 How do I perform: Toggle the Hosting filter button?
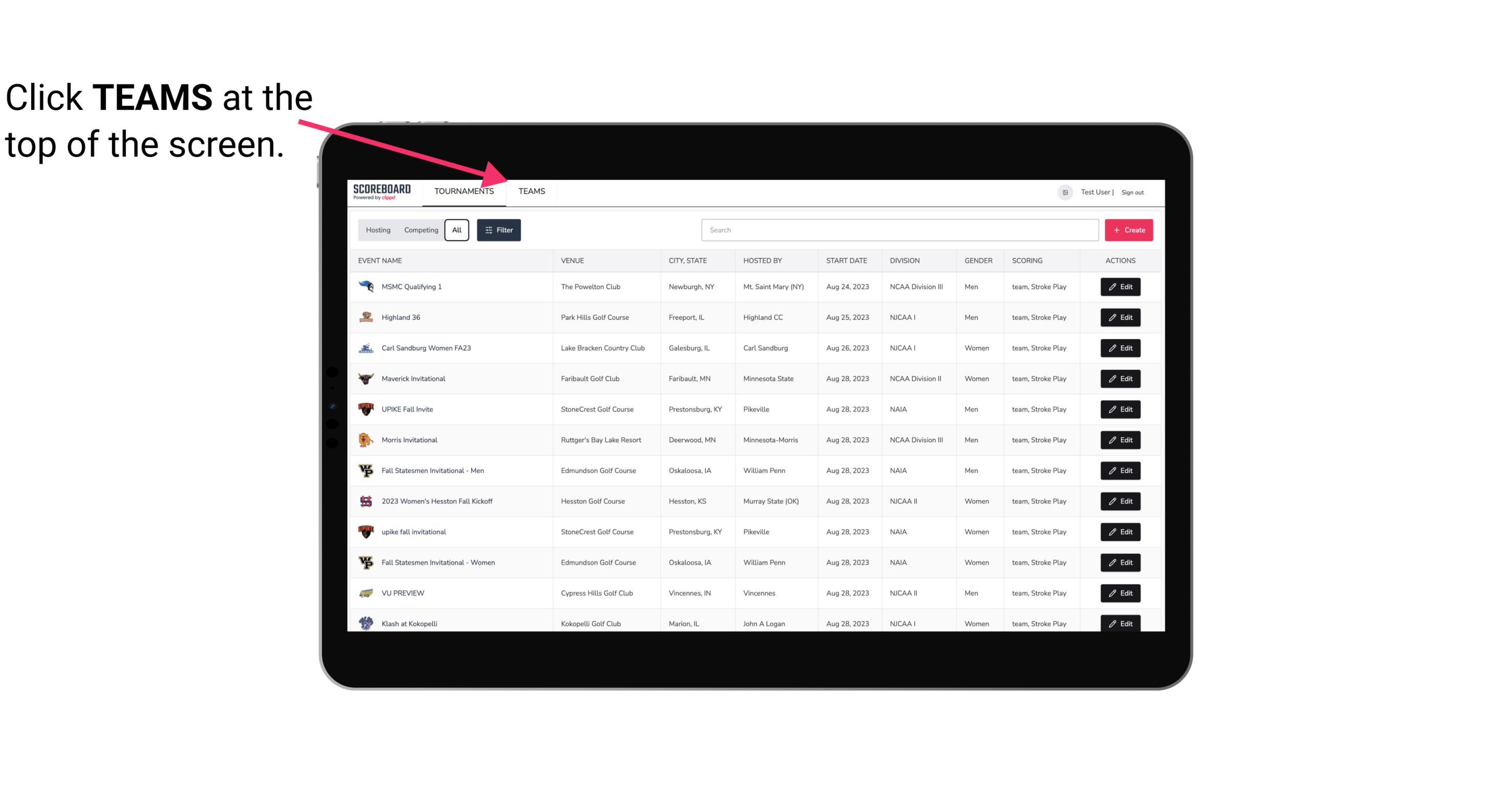(378, 230)
